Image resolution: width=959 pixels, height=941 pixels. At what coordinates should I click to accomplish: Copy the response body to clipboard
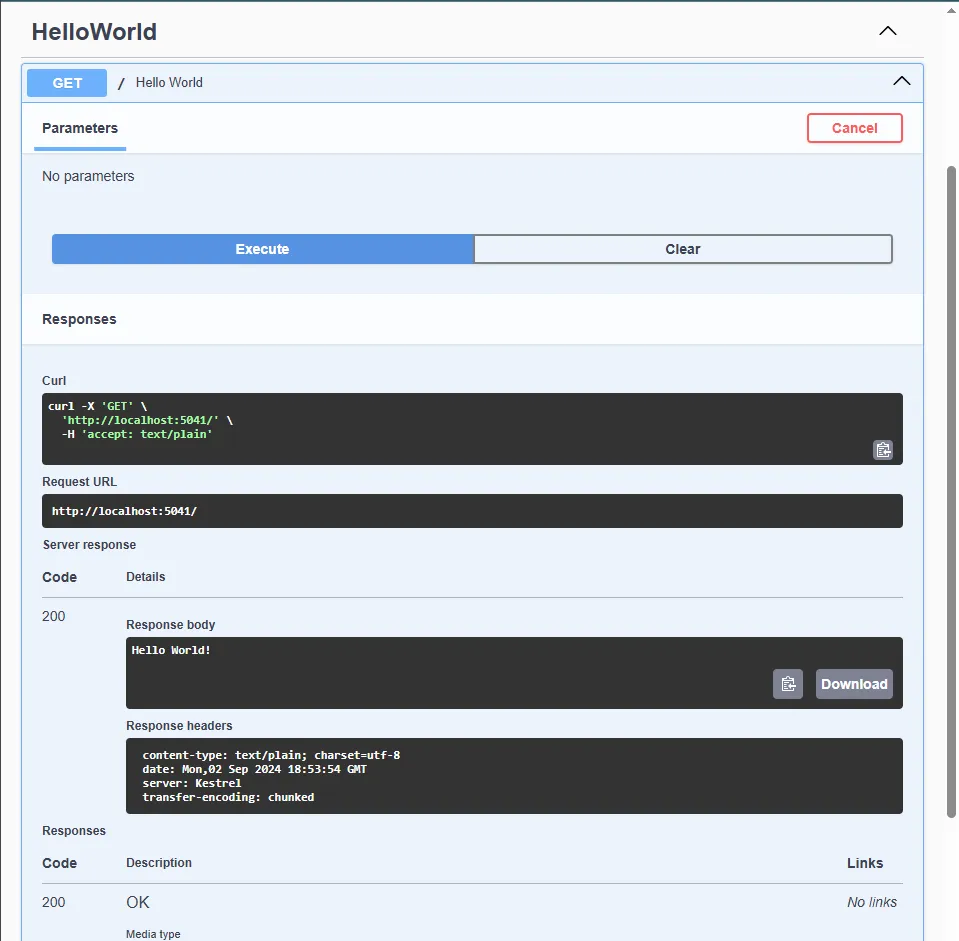[788, 684]
